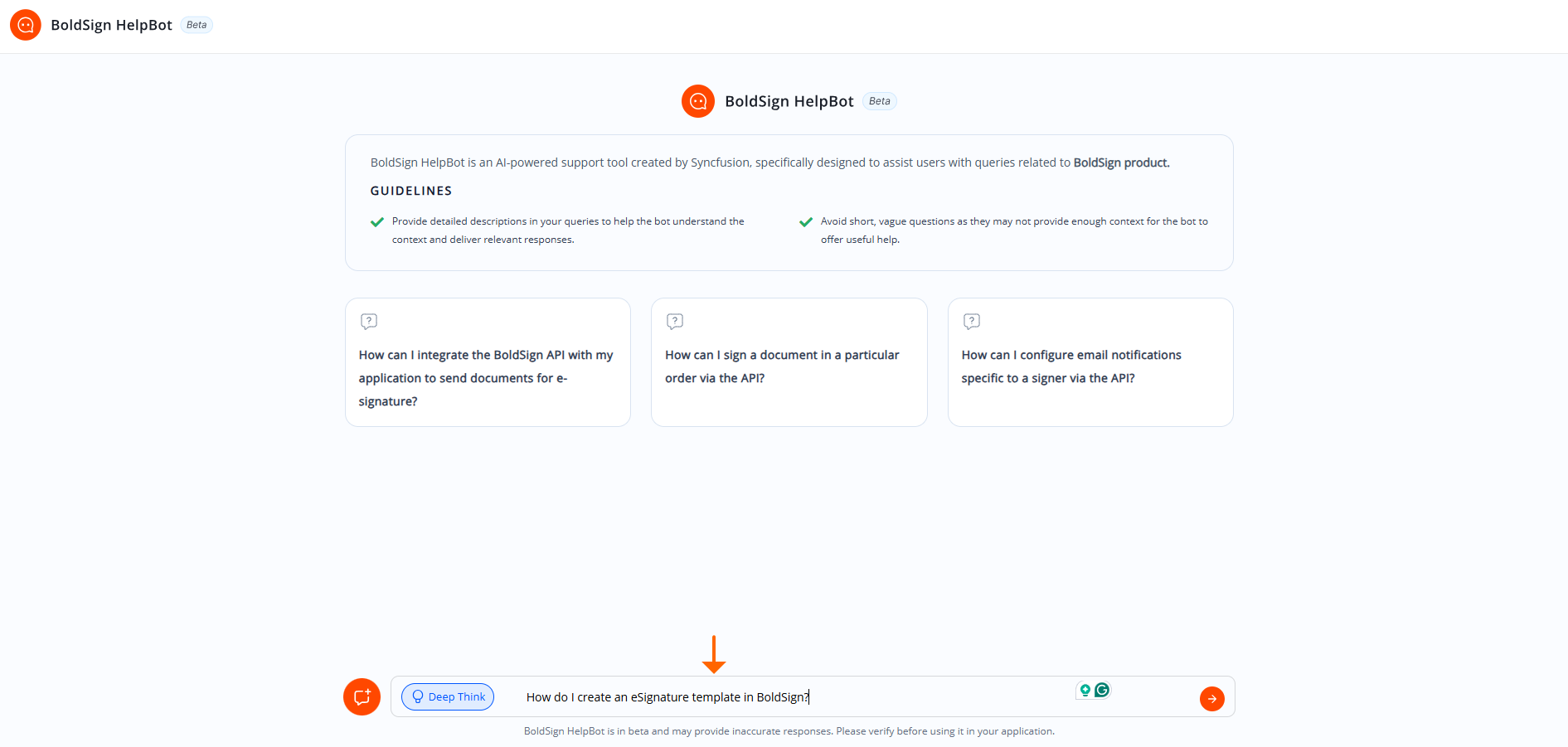
Task: Click the Beta badge in the top header
Action: (197, 25)
